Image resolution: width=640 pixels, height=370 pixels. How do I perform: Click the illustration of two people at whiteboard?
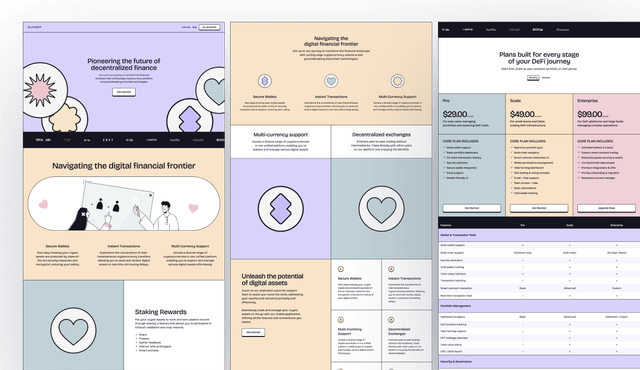(x=124, y=204)
